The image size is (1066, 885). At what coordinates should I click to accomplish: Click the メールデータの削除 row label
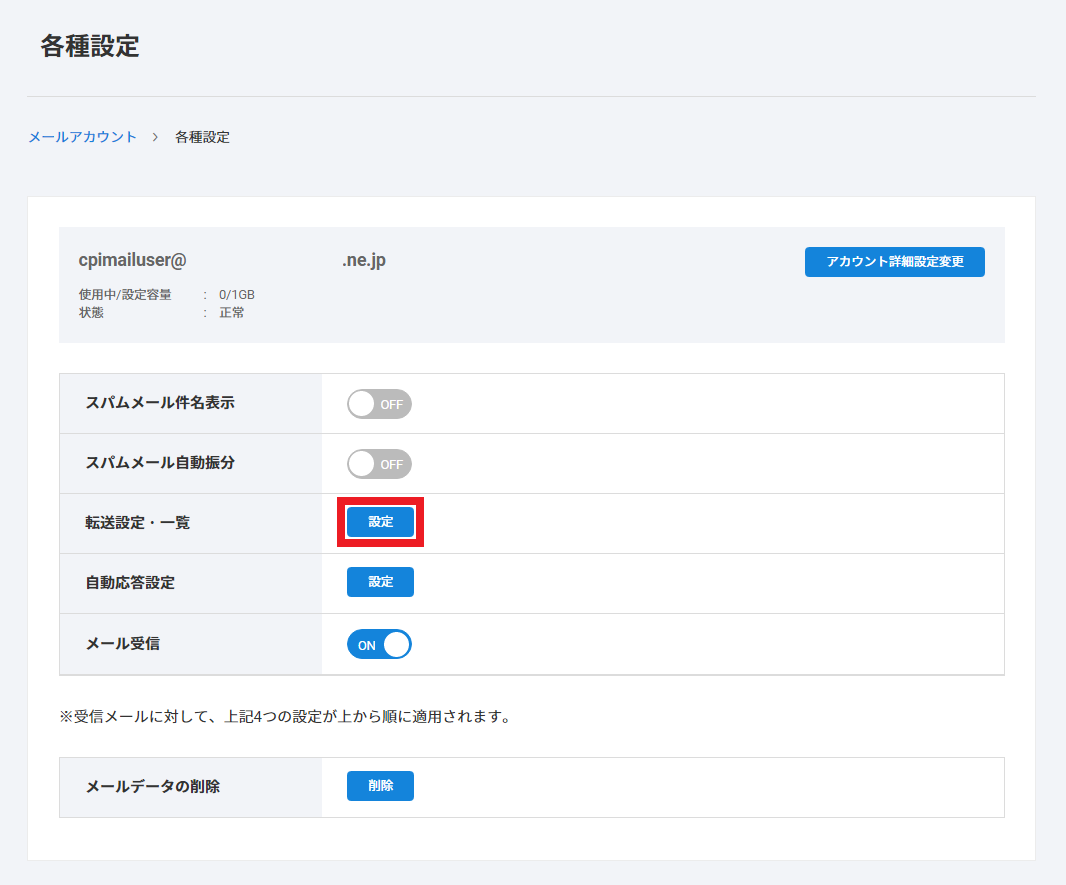(152, 787)
